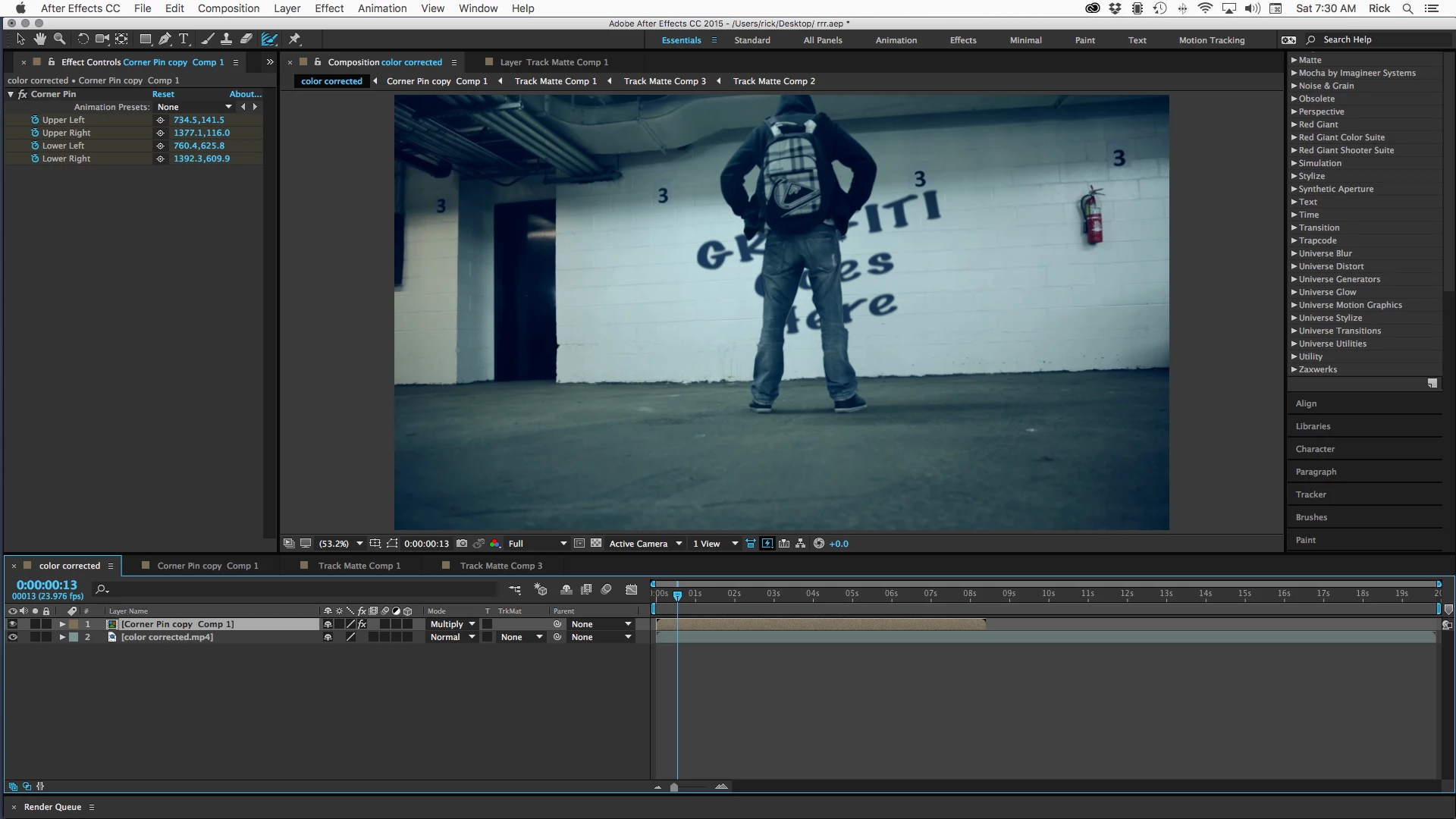Select the Pen tool

(165, 39)
